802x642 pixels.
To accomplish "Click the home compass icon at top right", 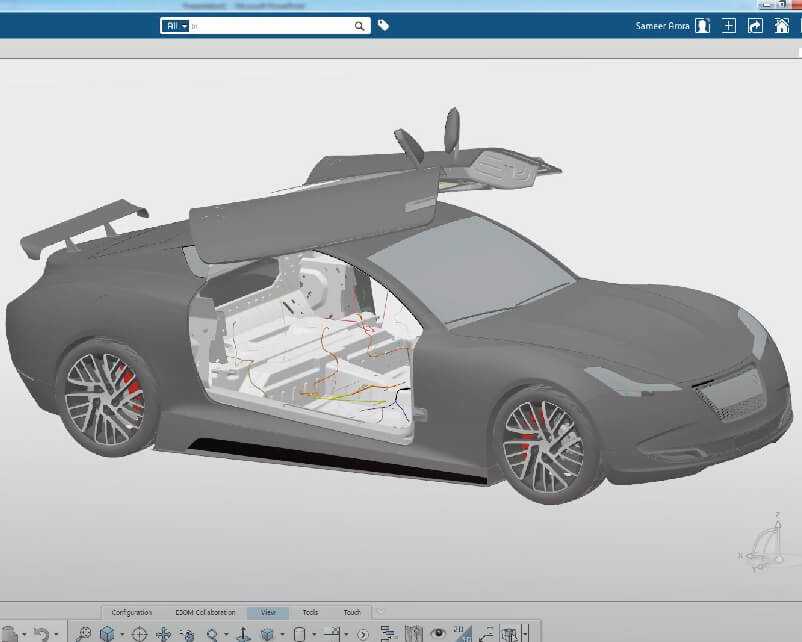I will point(783,25).
